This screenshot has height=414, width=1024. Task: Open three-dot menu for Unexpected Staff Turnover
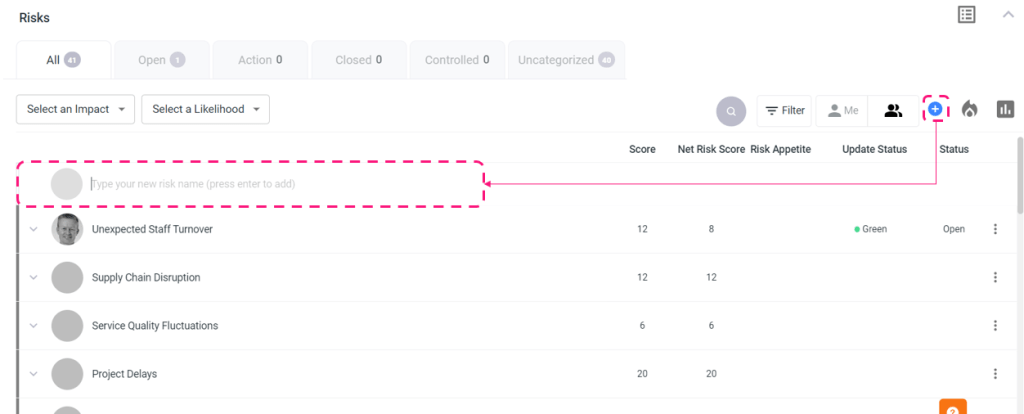click(995, 229)
